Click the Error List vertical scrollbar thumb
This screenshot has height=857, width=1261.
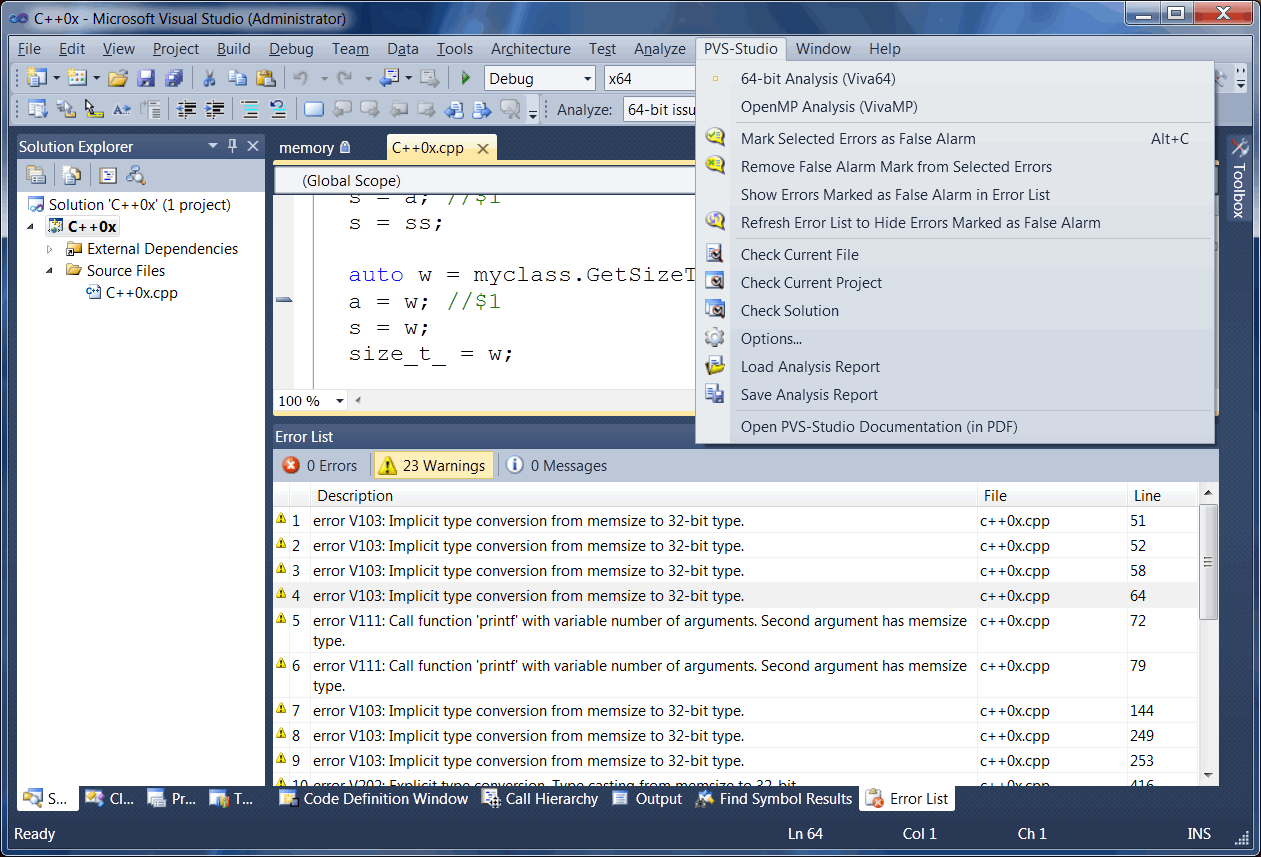[x=1208, y=561]
